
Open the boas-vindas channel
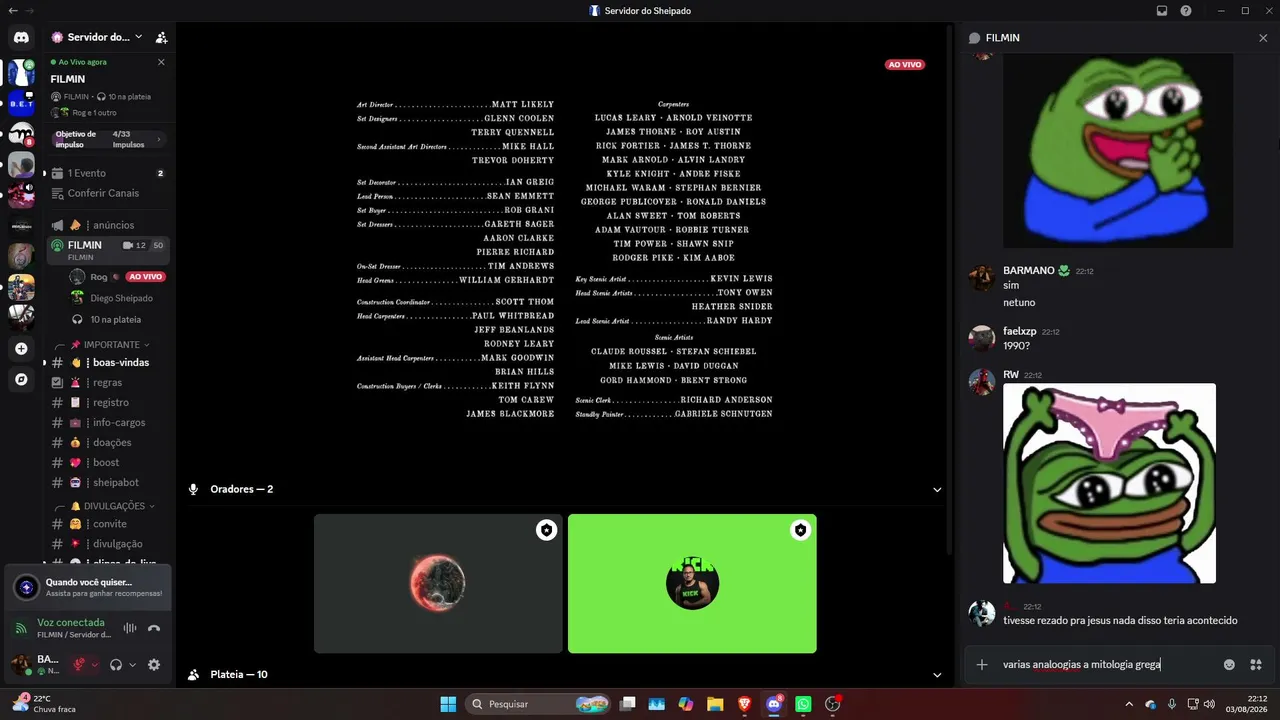click(x=109, y=363)
